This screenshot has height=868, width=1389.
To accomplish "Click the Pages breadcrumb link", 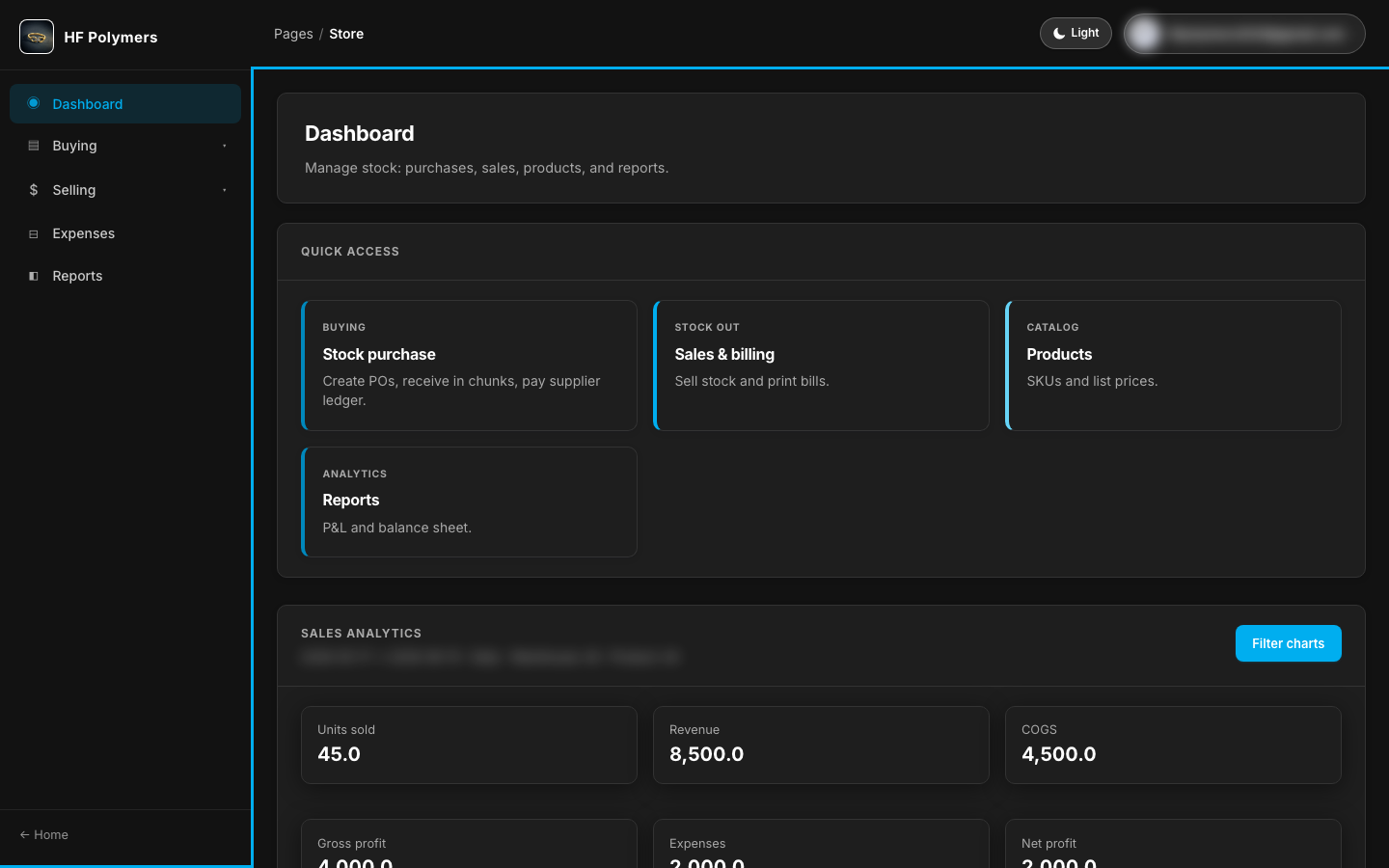I will pyautogui.click(x=293, y=34).
